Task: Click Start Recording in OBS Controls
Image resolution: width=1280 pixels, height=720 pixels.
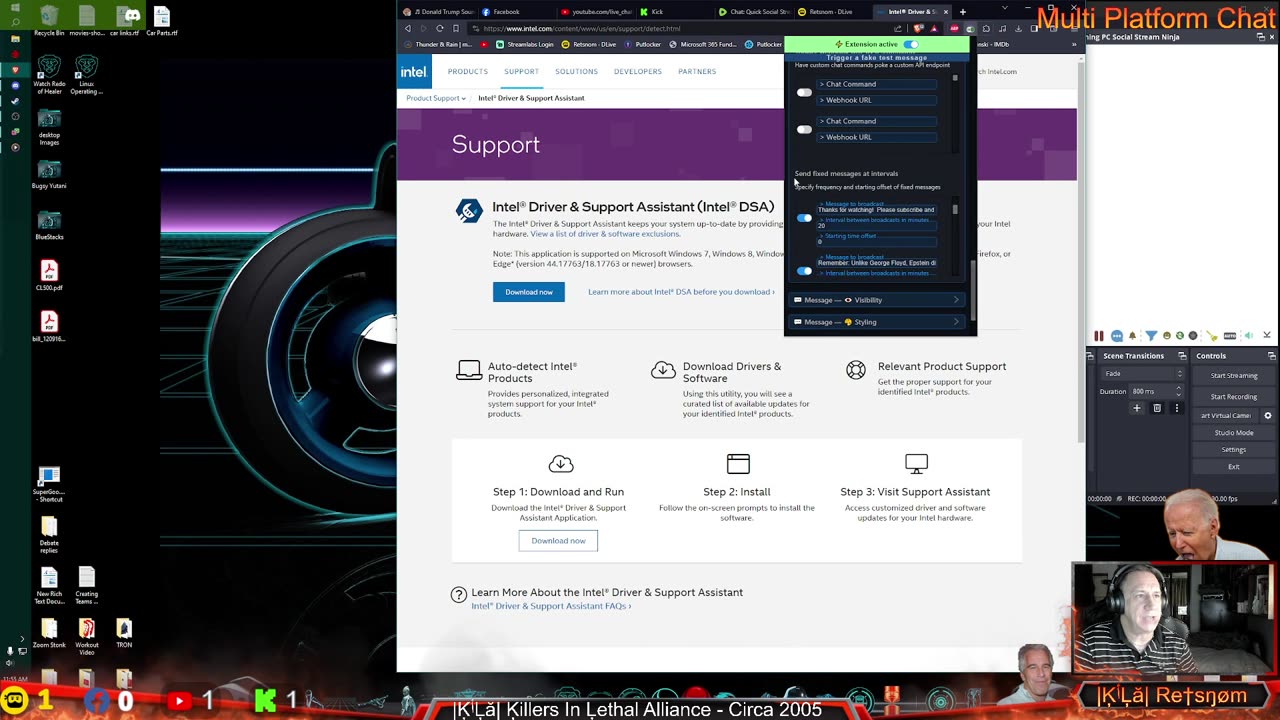Action: [x=1234, y=396]
